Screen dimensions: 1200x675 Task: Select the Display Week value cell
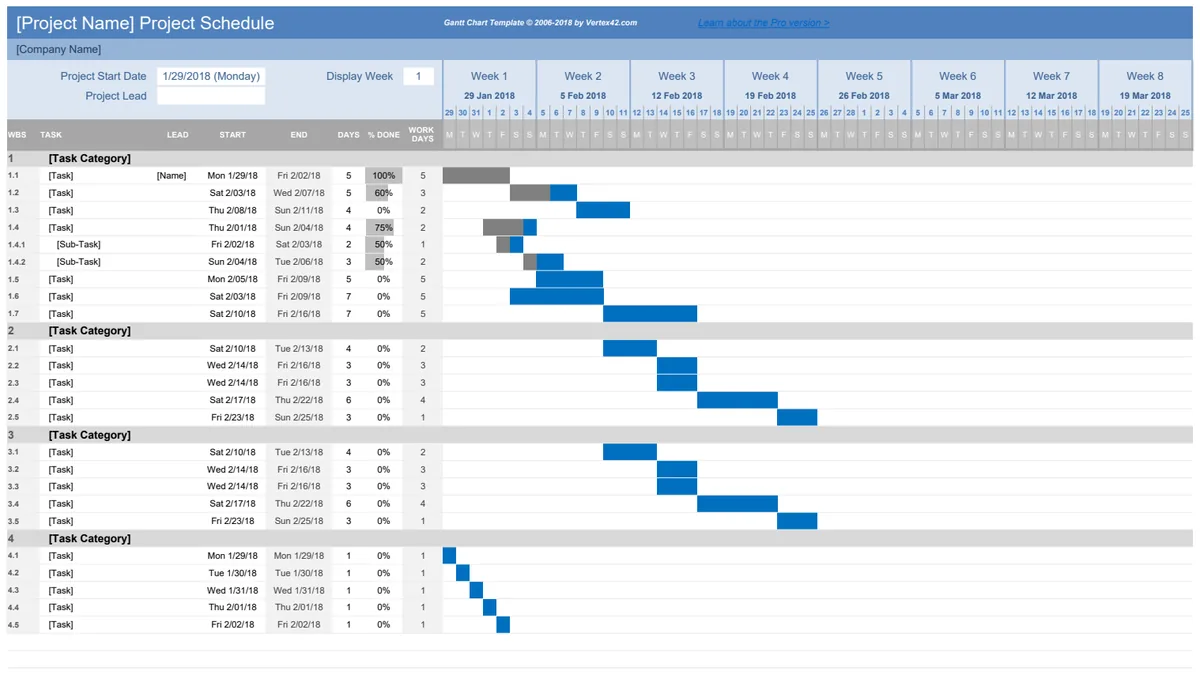pyautogui.click(x=419, y=76)
